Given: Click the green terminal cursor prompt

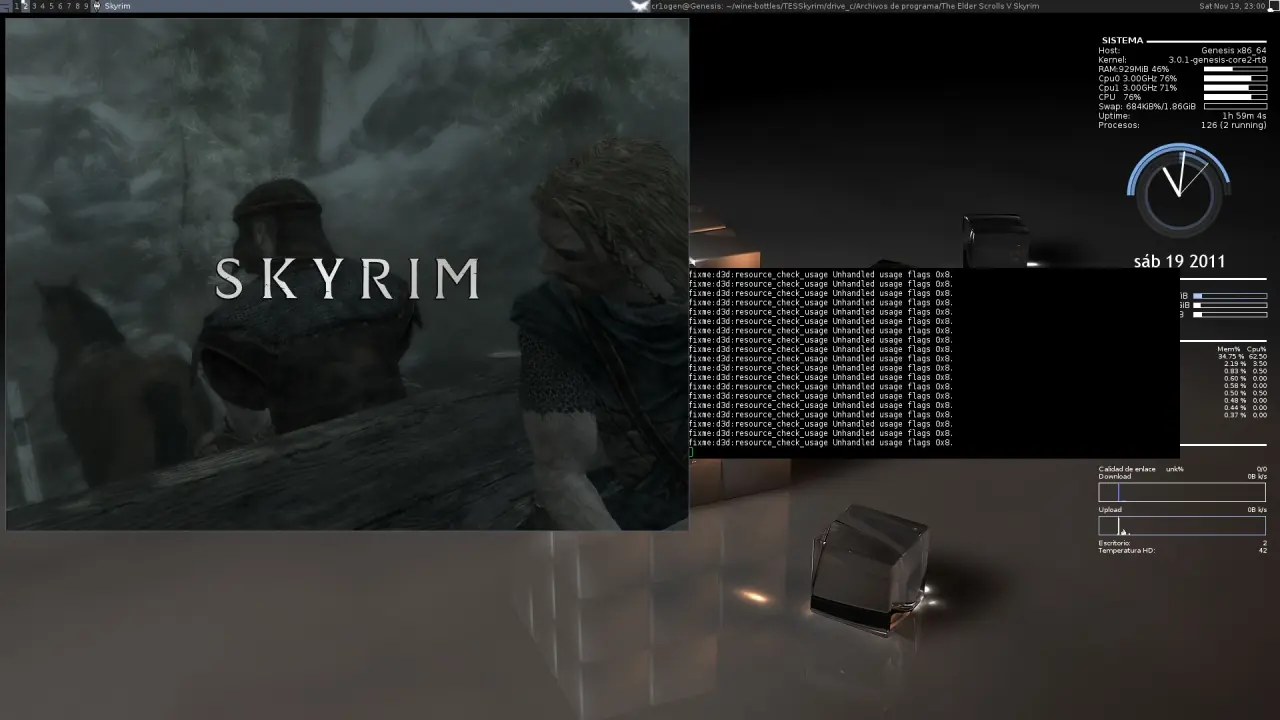Looking at the screenshot, I should pos(691,452).
